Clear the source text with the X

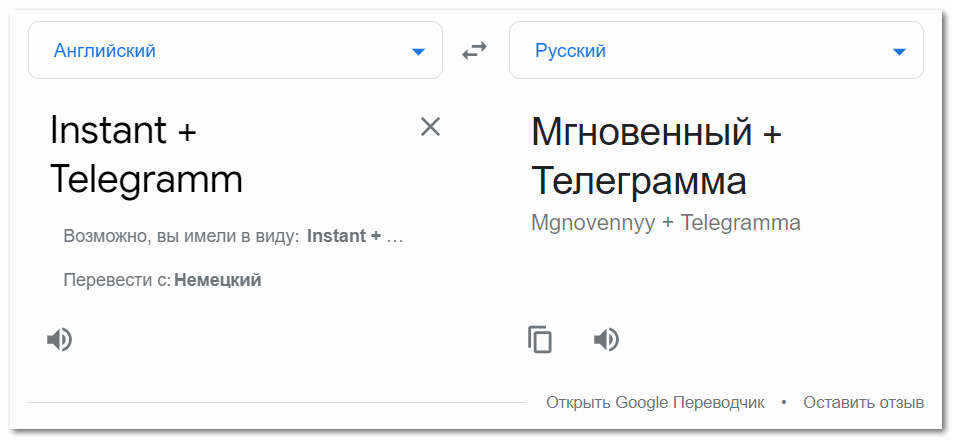tap(430, 127)
